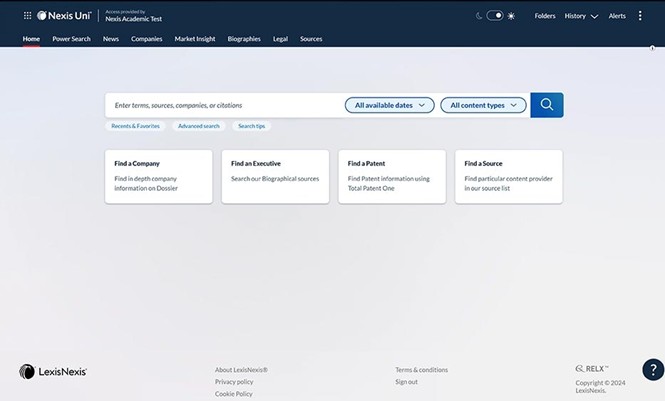Click the moon dark mode icon

pyautogui.click(x=478, y=16)
